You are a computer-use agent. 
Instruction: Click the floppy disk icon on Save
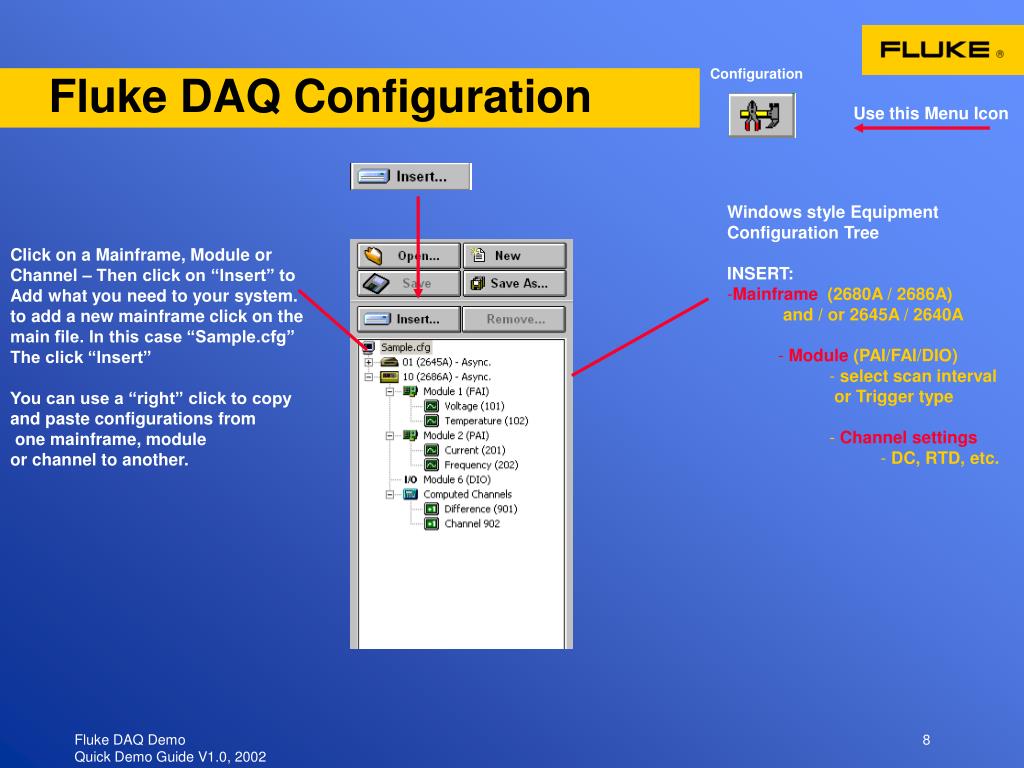376,283
